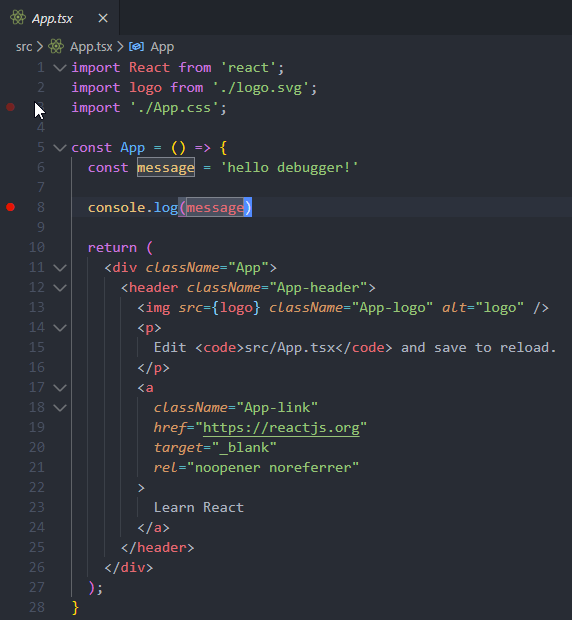This screenshot has height=620, width=572.
Task: Click React identifier on line 1
Action: tap(149, 68)
